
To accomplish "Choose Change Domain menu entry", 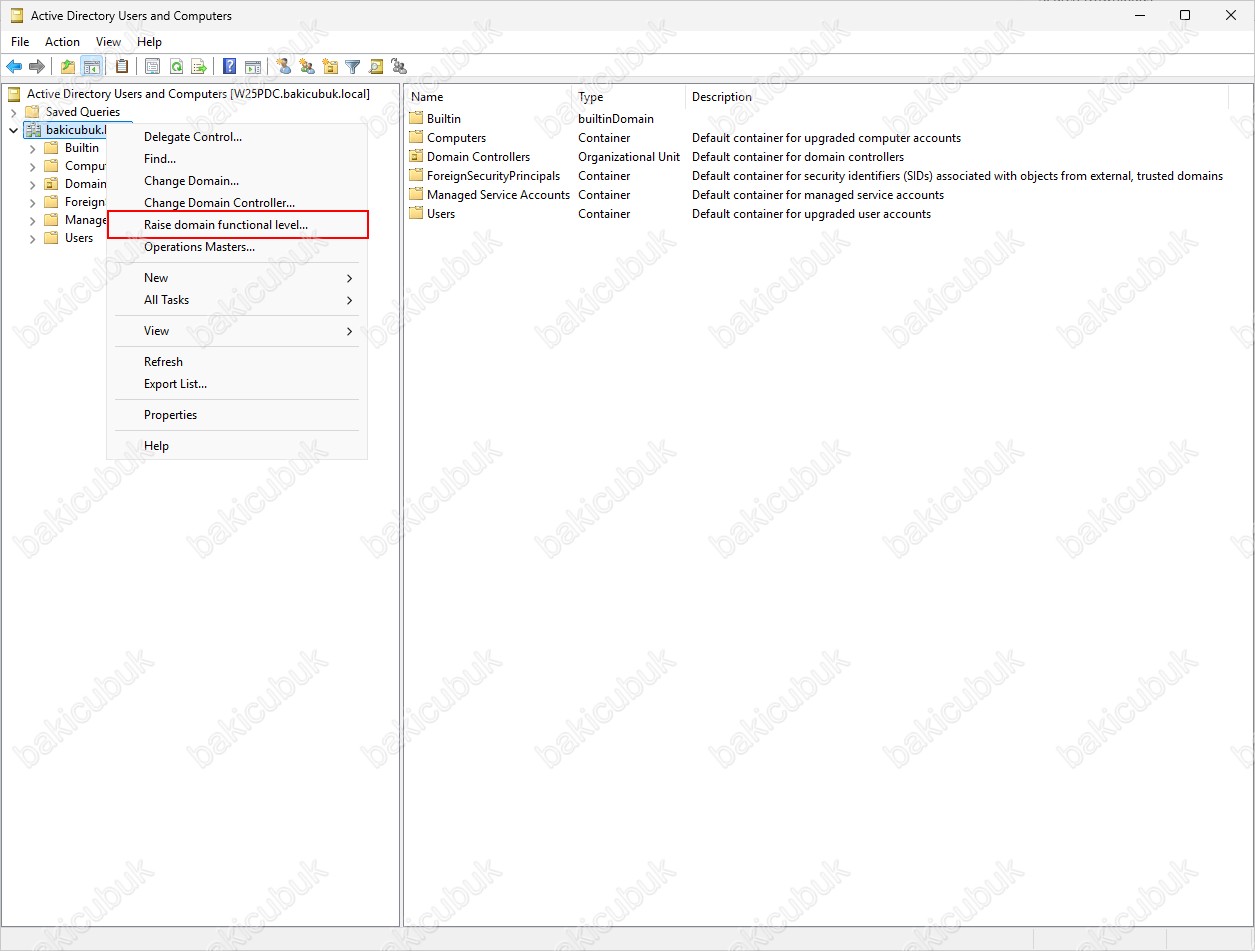I will [237, 181].
